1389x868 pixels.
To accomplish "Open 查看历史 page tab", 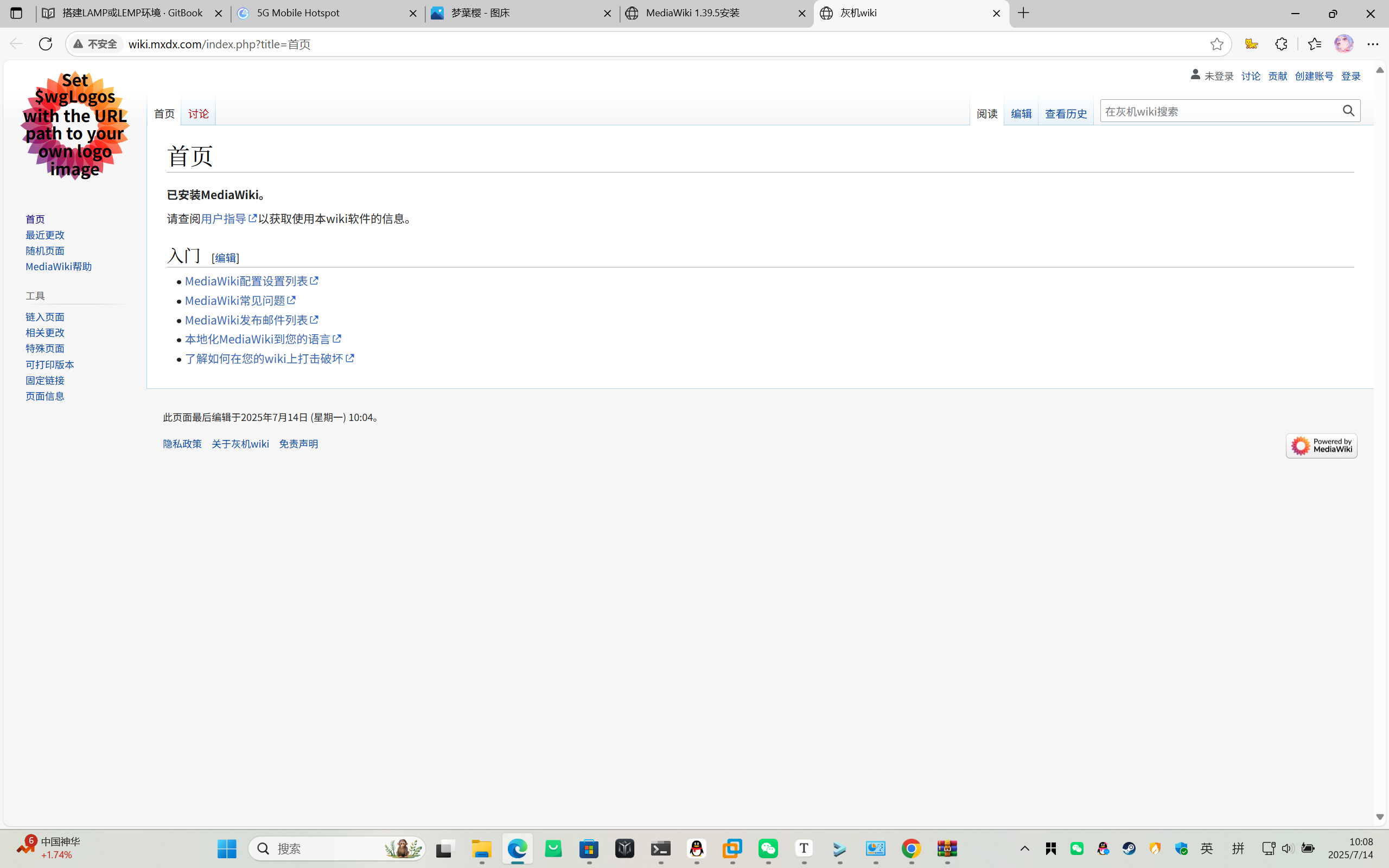I will point(1066,114).
